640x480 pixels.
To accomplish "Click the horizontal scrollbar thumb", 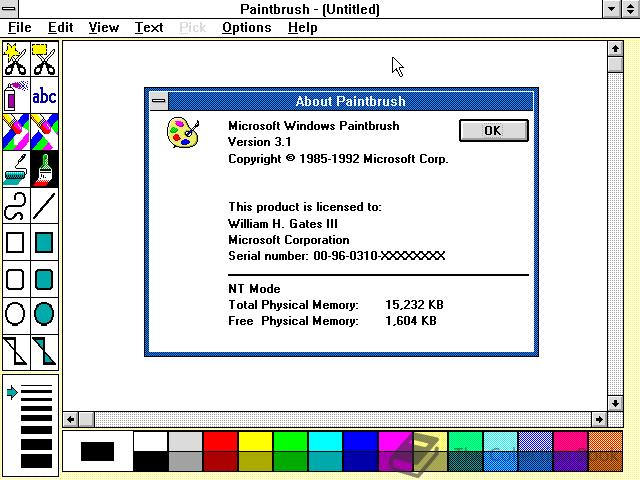I will pyautogui.click(x=87, y=419).
